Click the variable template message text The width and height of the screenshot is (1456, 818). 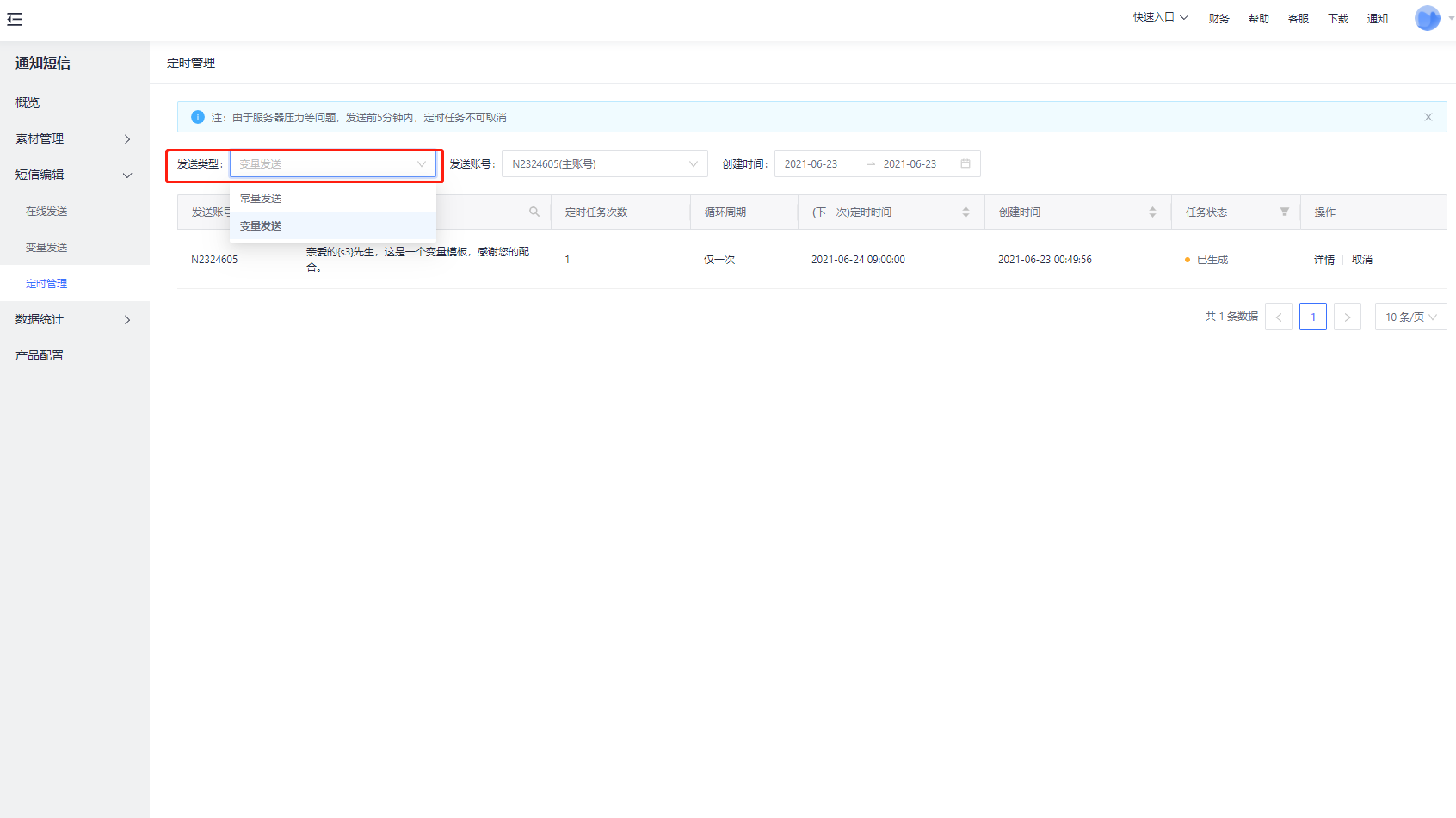point(417,259)
